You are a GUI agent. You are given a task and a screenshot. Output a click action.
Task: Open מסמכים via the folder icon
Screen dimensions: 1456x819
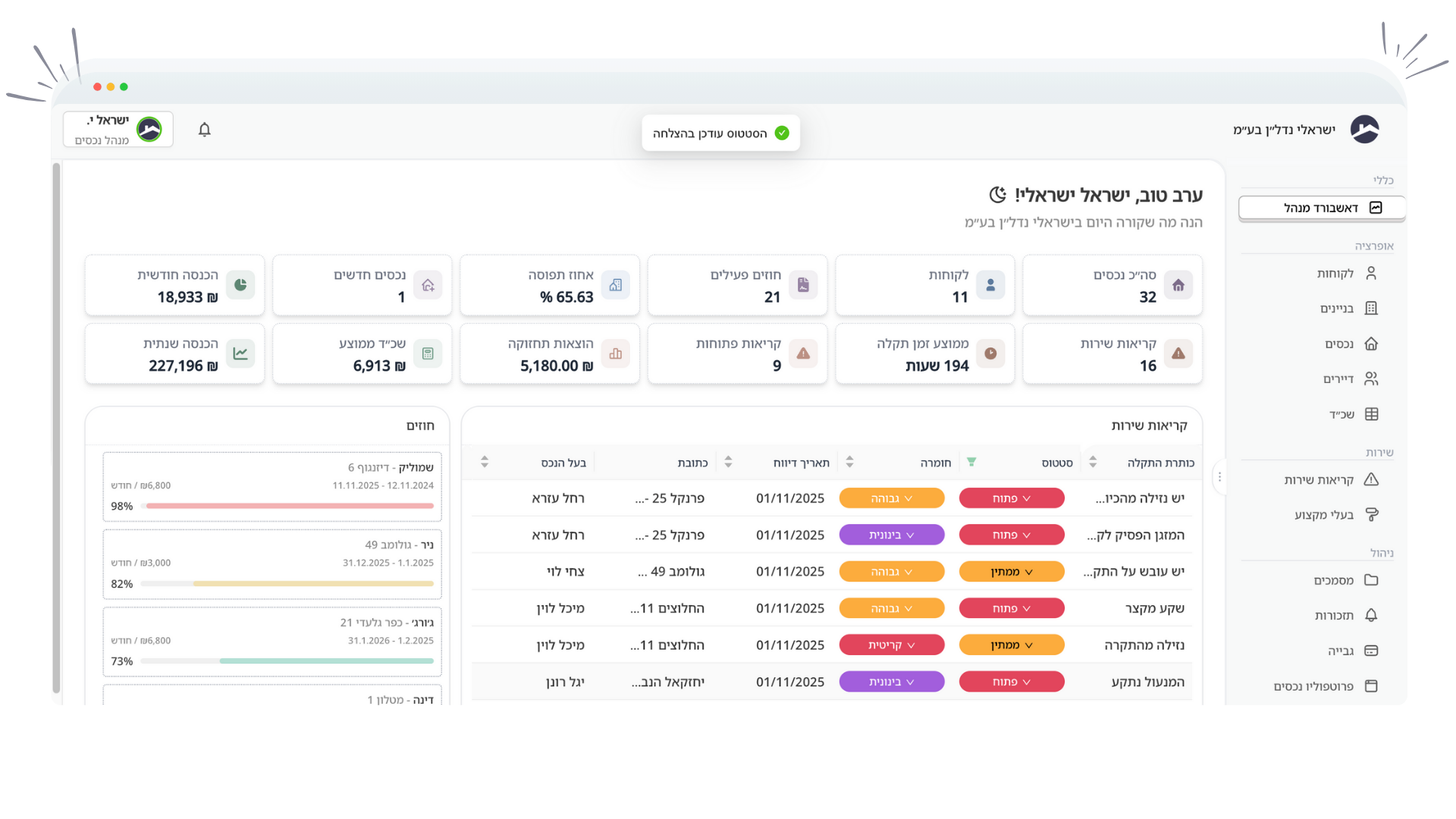[x=1371, y=579]
